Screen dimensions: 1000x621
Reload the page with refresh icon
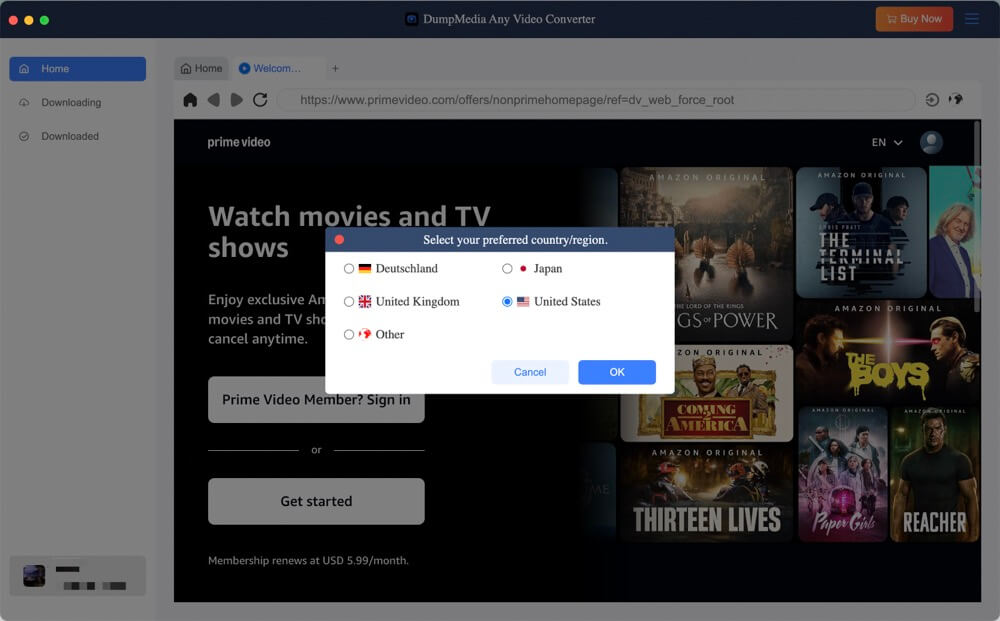click(x=260, y=100)
